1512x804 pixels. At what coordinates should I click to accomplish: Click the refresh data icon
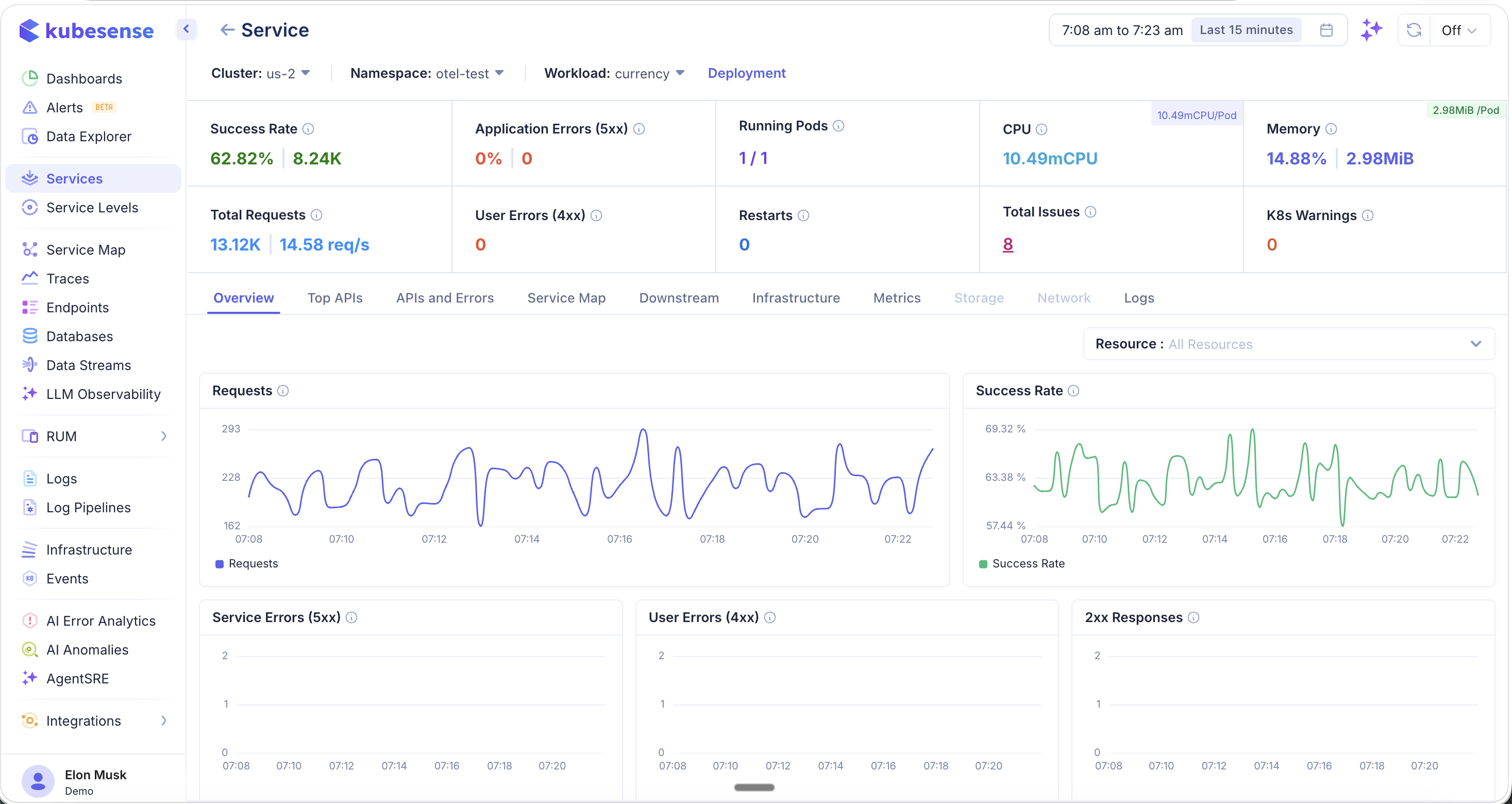click(1414, 30)
